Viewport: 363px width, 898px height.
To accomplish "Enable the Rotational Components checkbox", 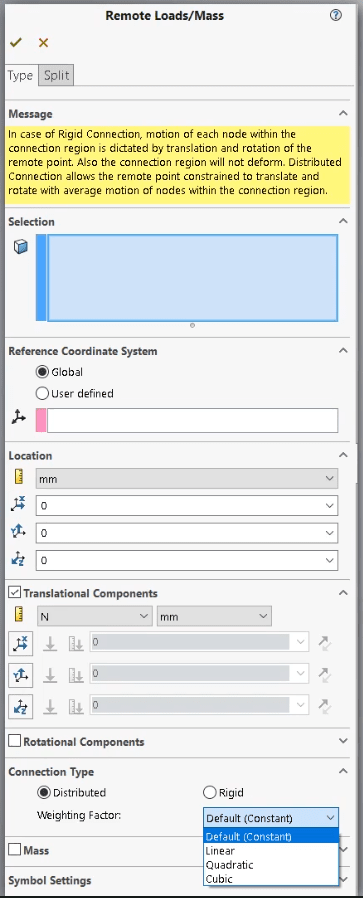I will 15,741.
